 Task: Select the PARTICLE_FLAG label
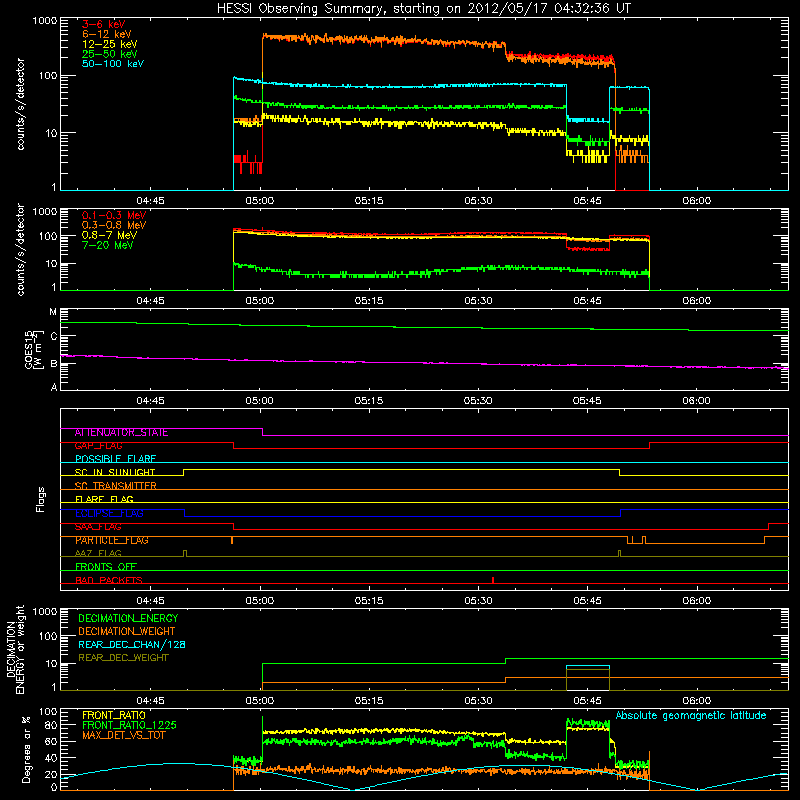[112, 540]
